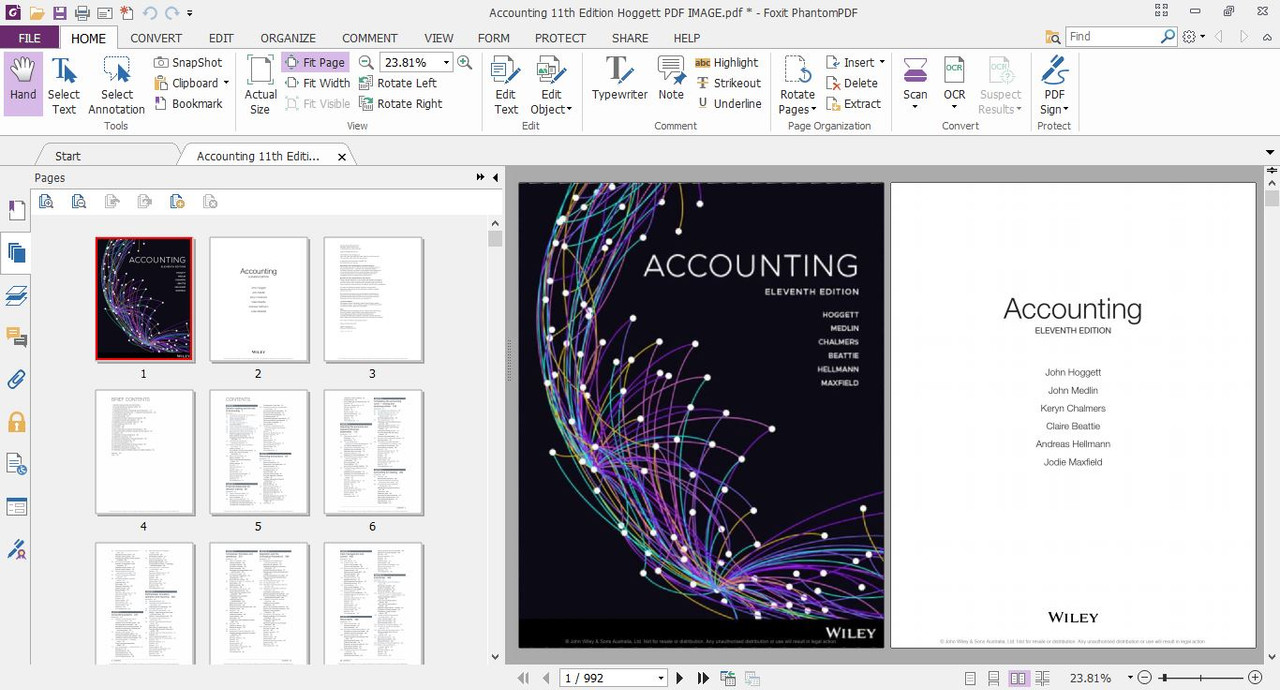Click the status bar zoom out button
This screenshot has height=690, width=1280.
coord(1145,678)
